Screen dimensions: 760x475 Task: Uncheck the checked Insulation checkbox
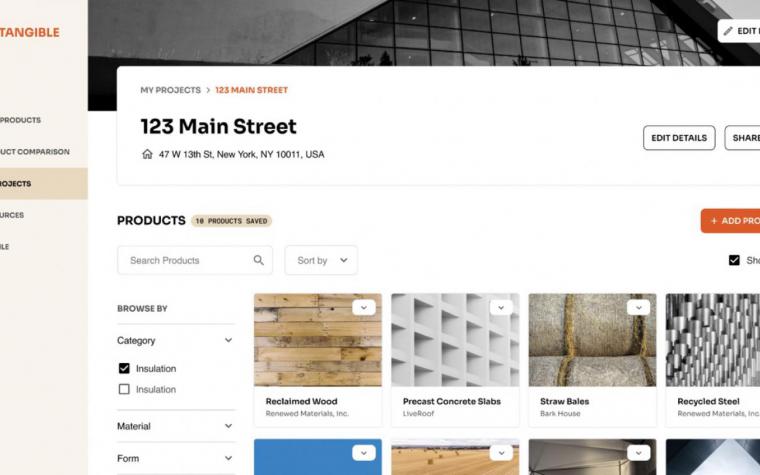coord(124,368)
